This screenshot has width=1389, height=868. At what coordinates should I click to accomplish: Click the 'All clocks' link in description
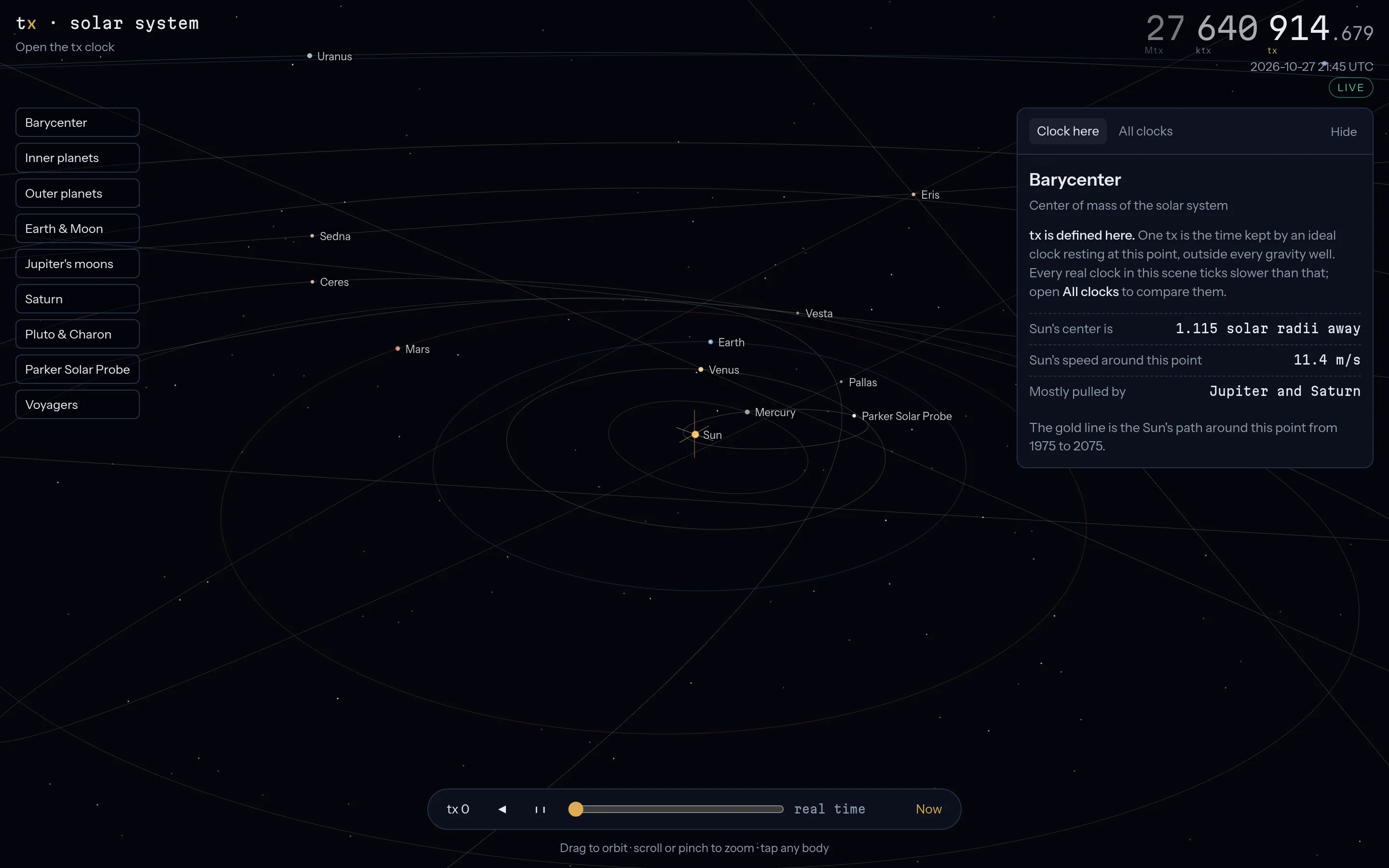(x=1090, y=292)
